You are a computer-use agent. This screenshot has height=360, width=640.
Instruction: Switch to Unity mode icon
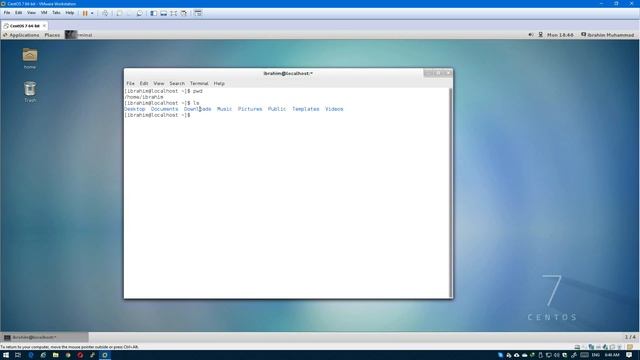click(184, 13)
